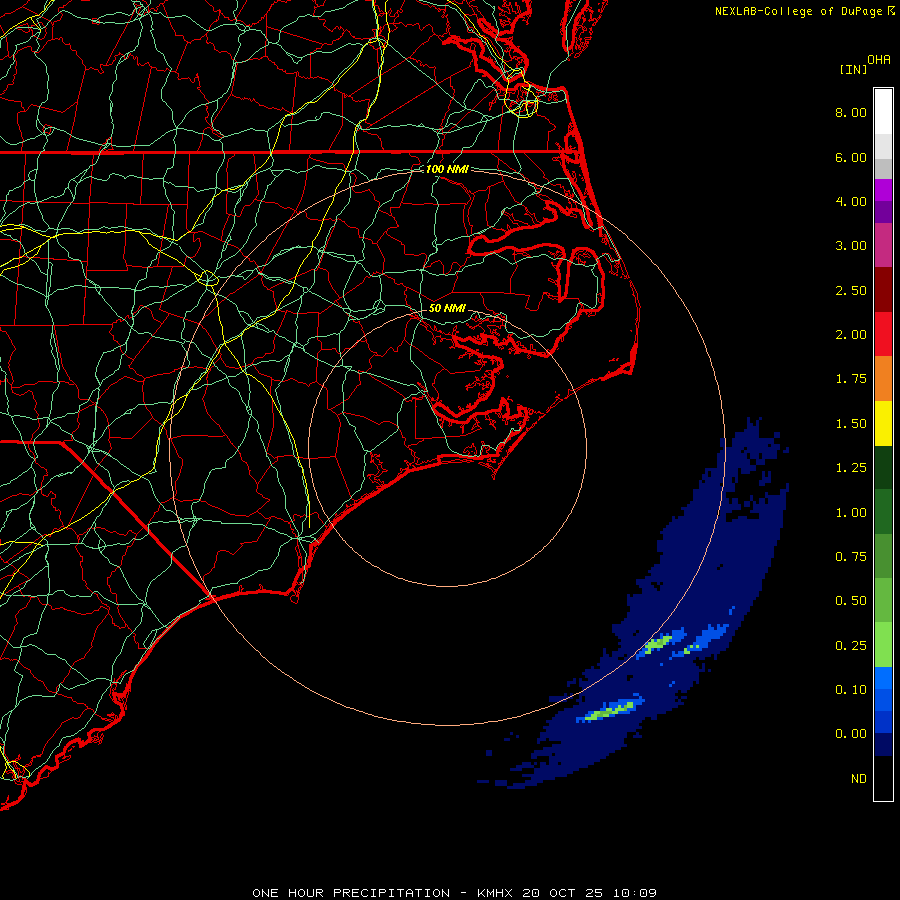Click the 1.25 legend value
Viewport: 900px width, 900px height.
coord(851,468)
